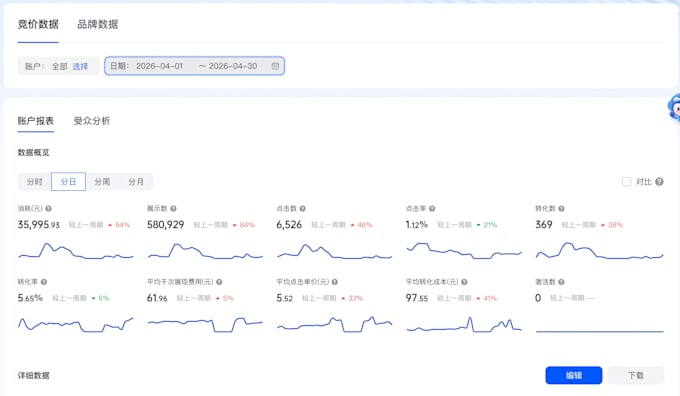The width and height of the screenshot is (680, 396).
Task: Click the blue 编辑 button
Action: click(574, 375)
